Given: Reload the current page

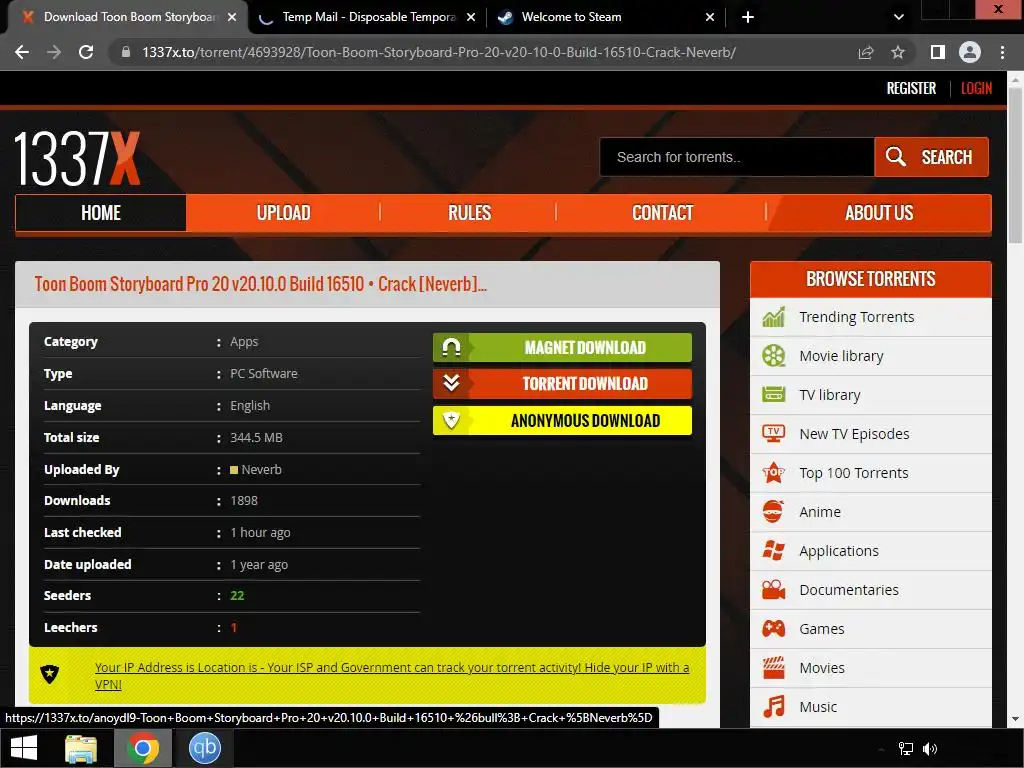Looking at the screenshot, I should tap(86, 52).
